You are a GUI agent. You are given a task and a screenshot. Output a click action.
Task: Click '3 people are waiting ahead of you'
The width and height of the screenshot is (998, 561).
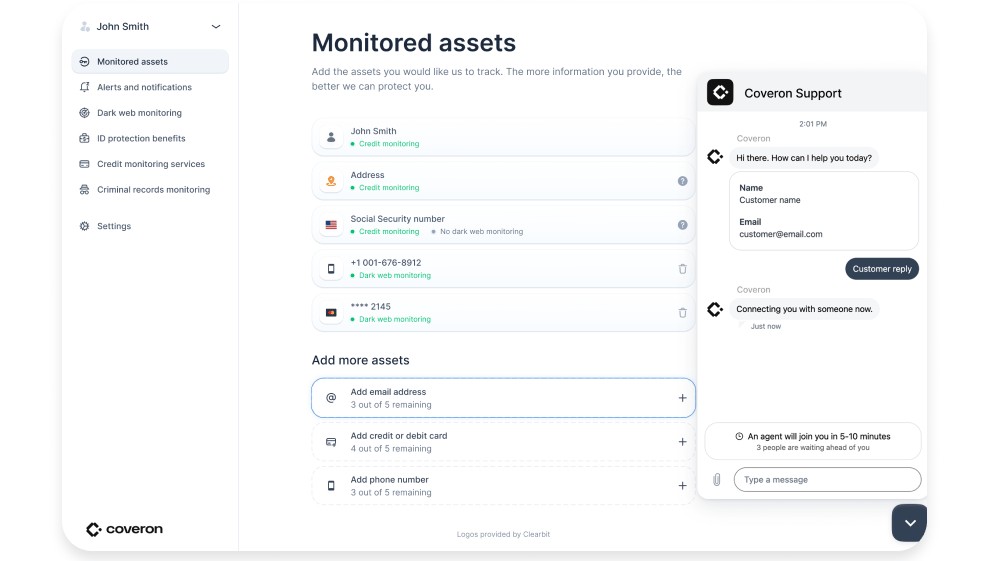coord(813,448)
